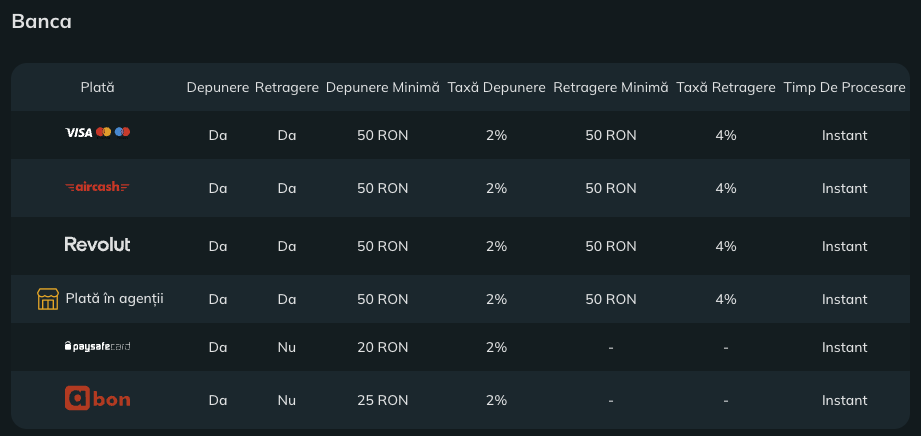Click 2% deposit fee in Revolut row

pos(496,246)
